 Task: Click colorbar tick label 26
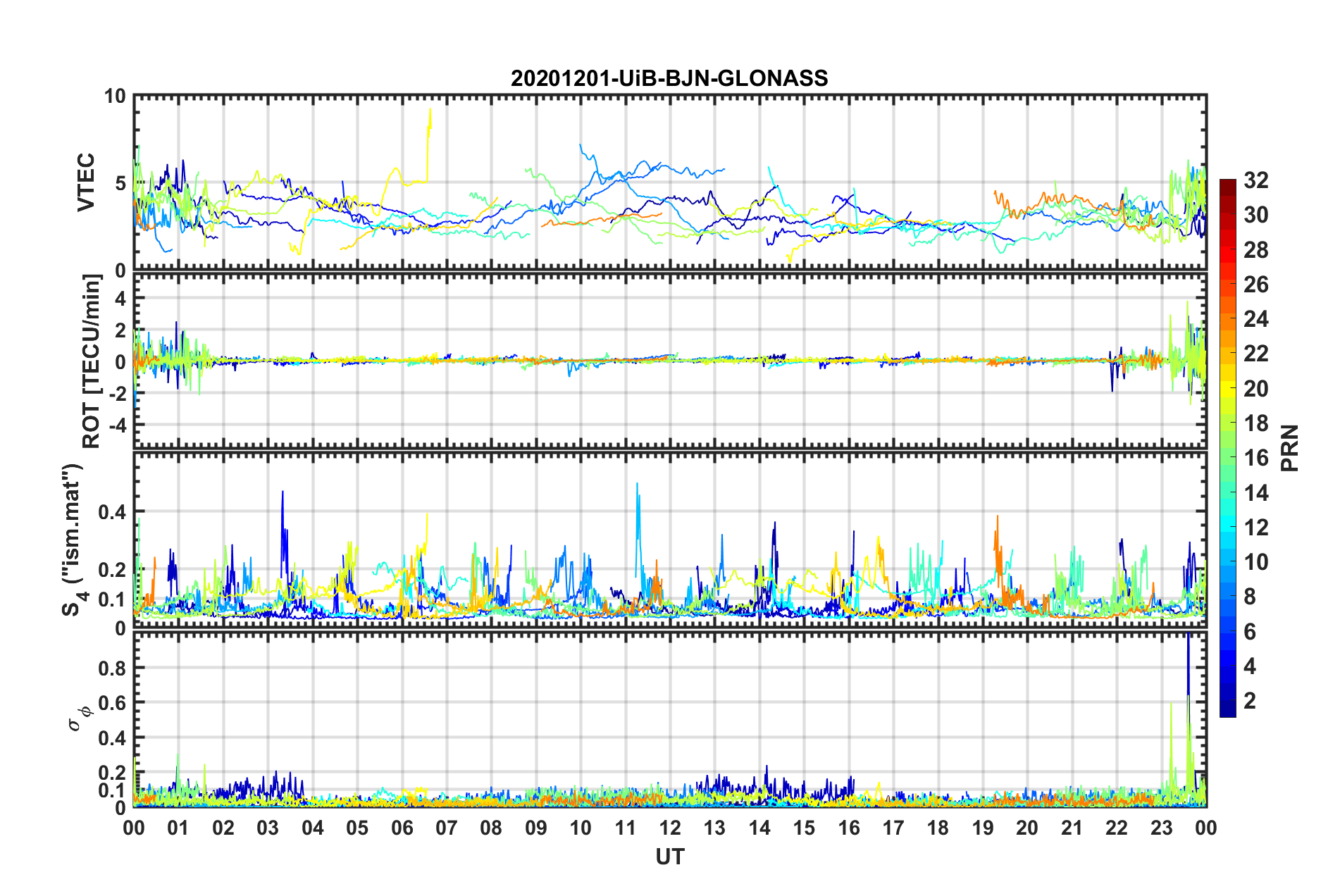(x=1256, y=285)
